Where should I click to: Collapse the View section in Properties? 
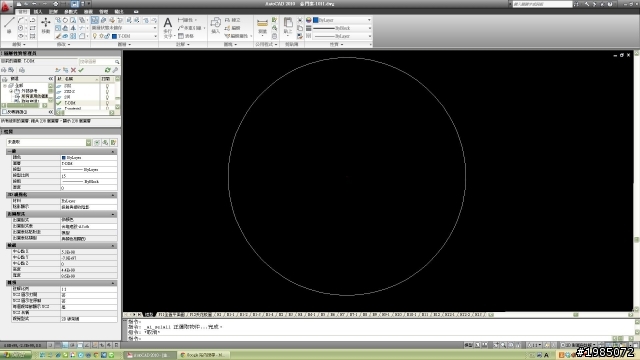click(x=113, y=246)
